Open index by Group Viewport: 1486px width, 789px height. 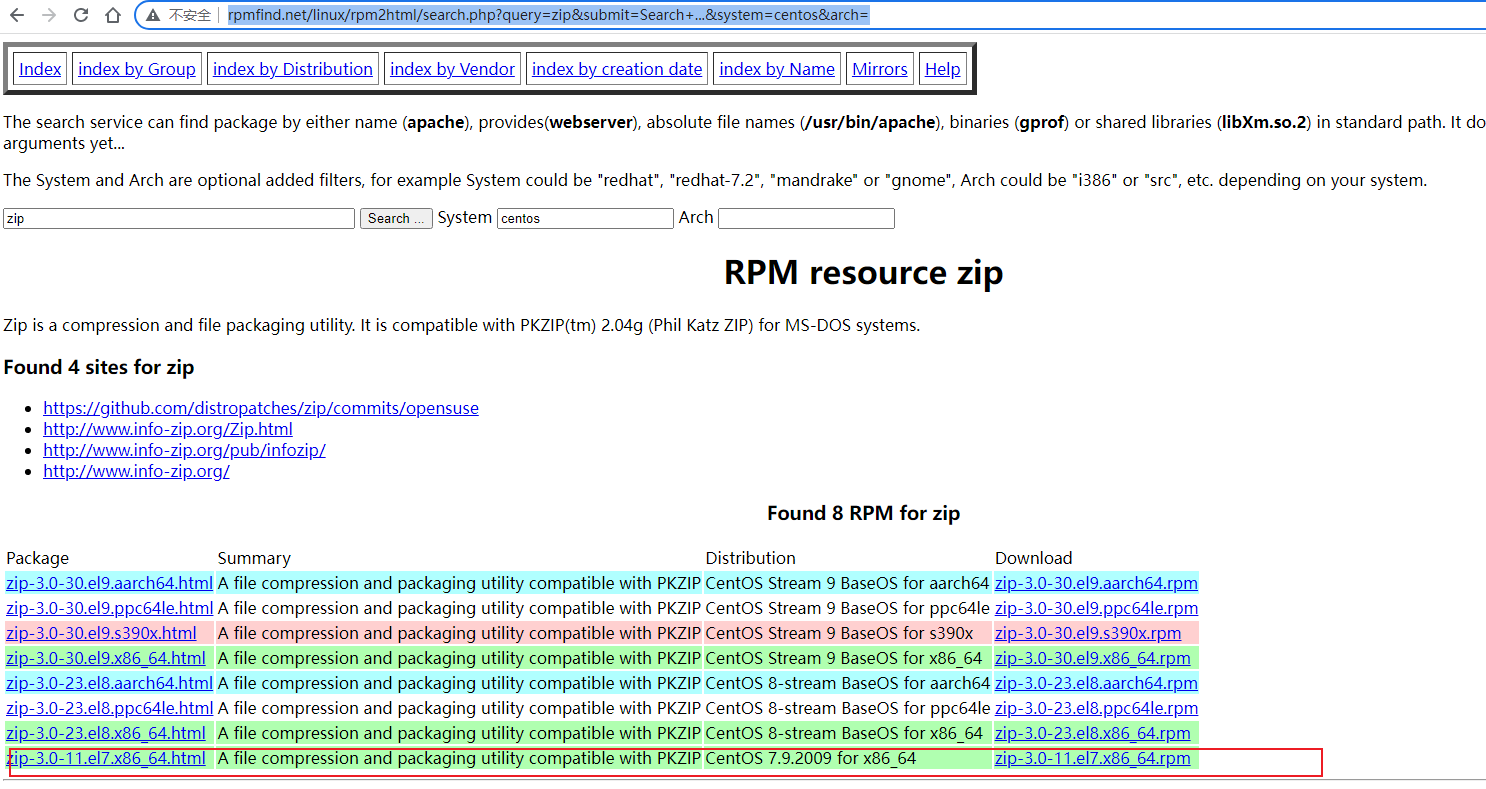(137, 69)
